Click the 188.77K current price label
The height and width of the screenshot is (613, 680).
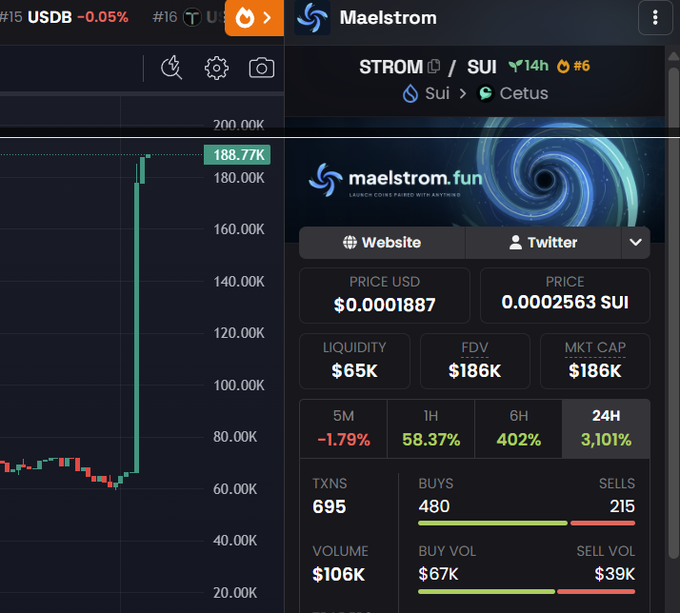click(x=237, y=155)
